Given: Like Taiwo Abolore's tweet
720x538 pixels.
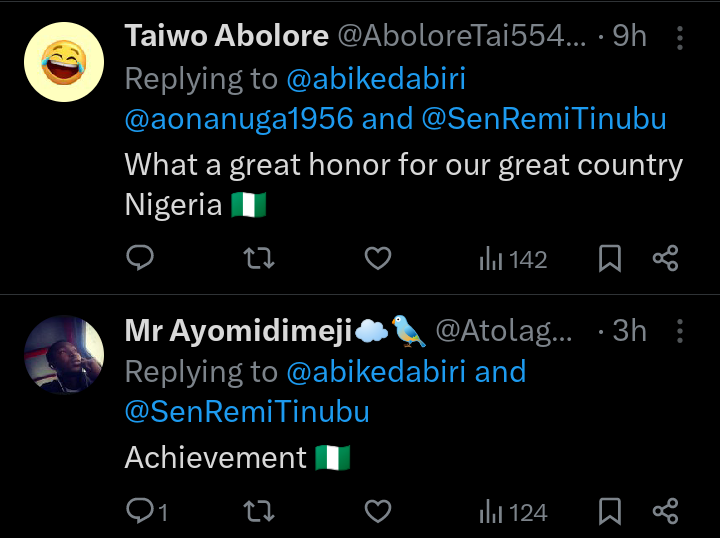Looking at the screenshot, I should click(377, 259).
